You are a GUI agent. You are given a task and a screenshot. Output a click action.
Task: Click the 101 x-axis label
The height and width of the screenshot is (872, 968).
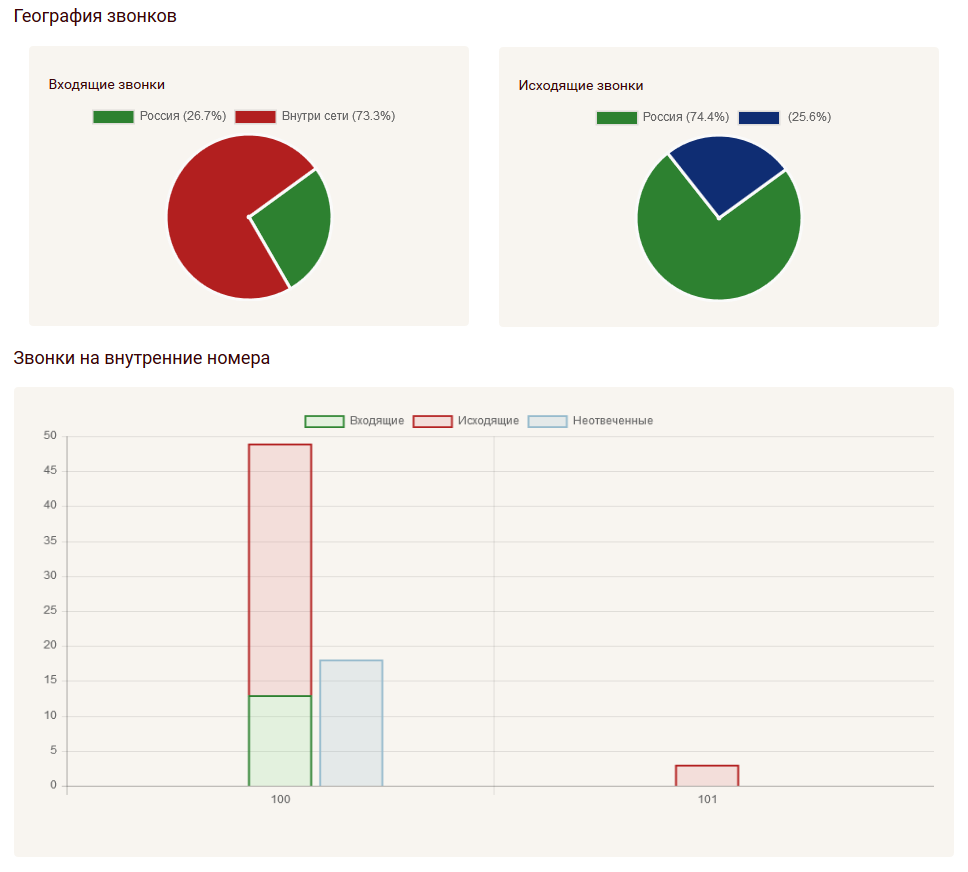click(x=707, y=800)
